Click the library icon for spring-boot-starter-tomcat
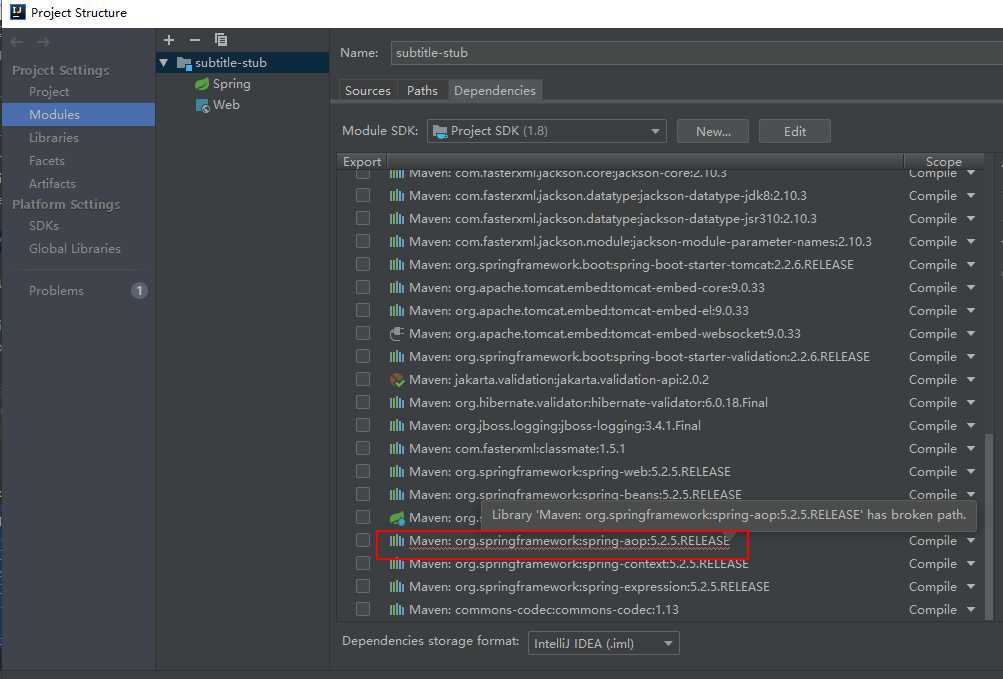 397,265
